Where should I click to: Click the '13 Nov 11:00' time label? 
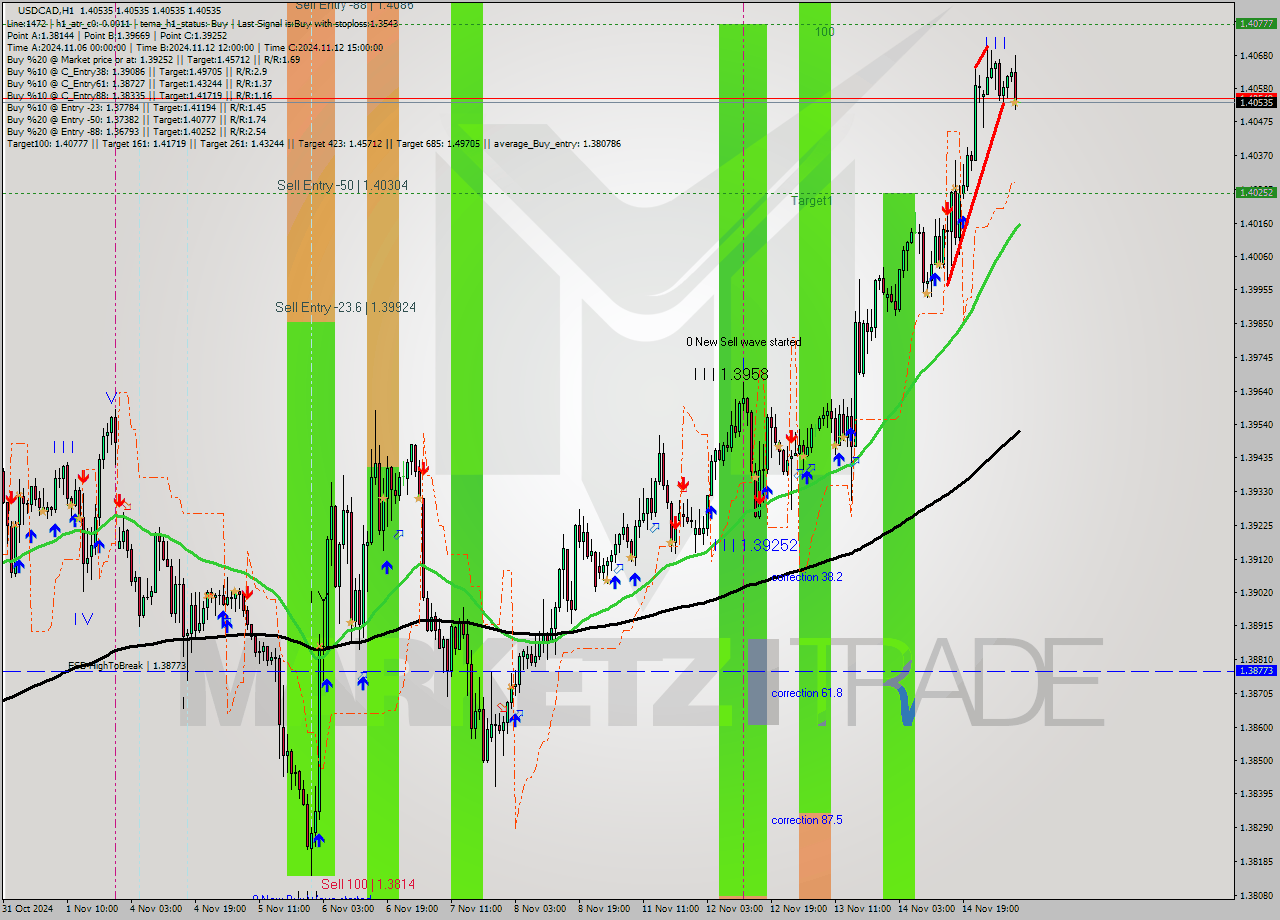click(862, 909)
